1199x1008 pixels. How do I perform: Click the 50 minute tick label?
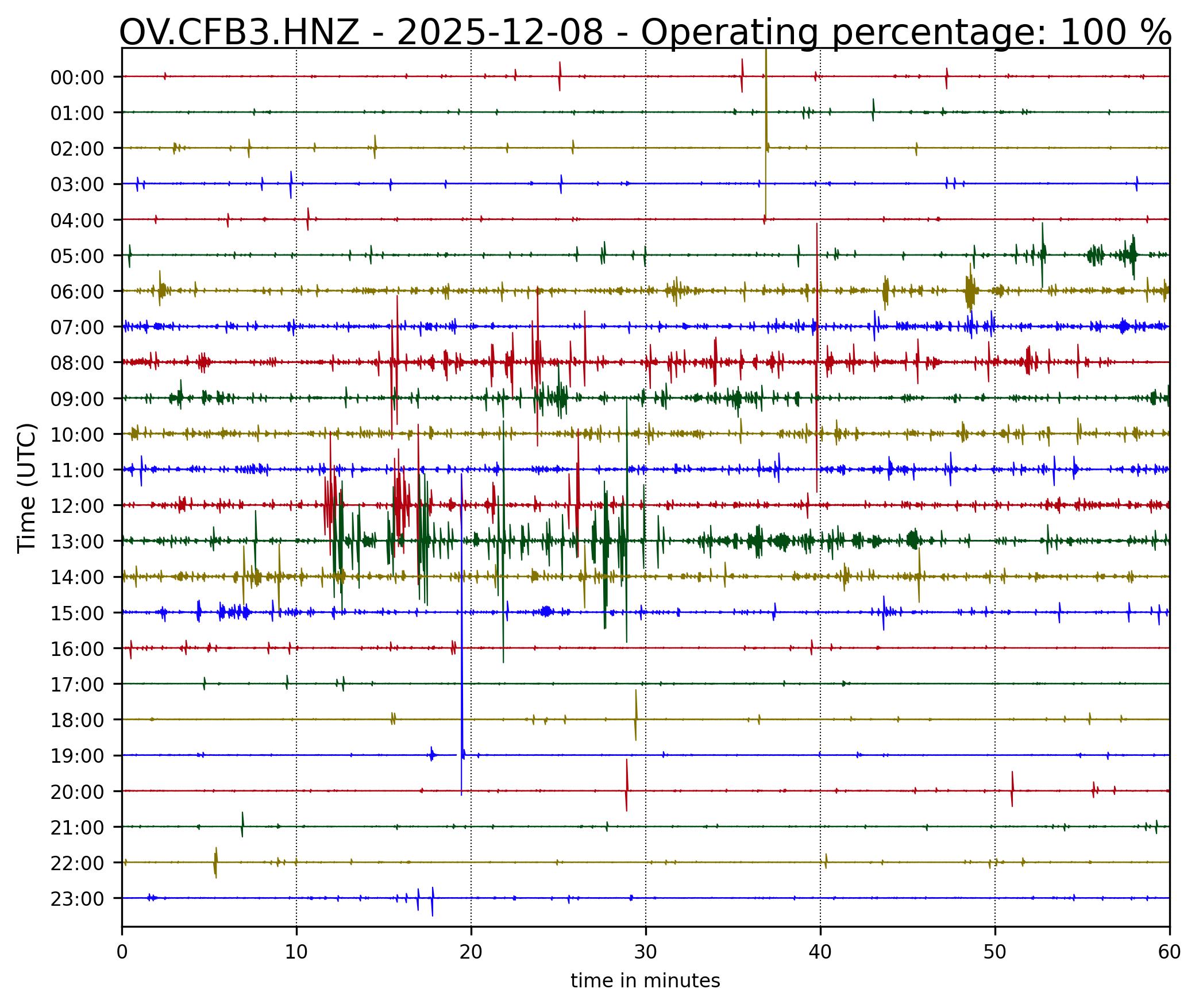(994, 953)
